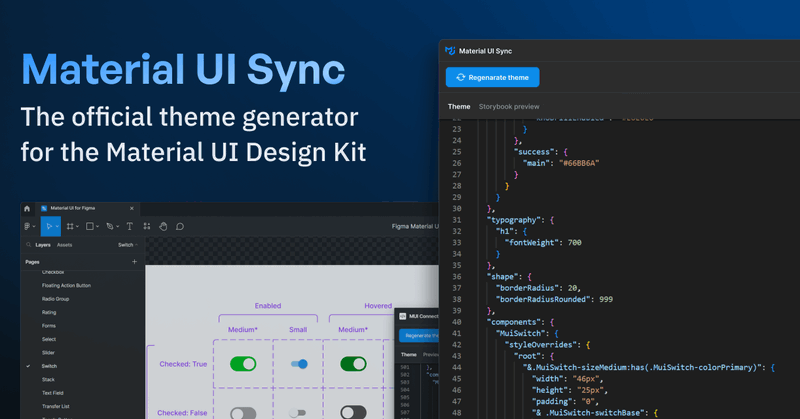
Task: Switch to the Layers tab
Action: (43, 245)
